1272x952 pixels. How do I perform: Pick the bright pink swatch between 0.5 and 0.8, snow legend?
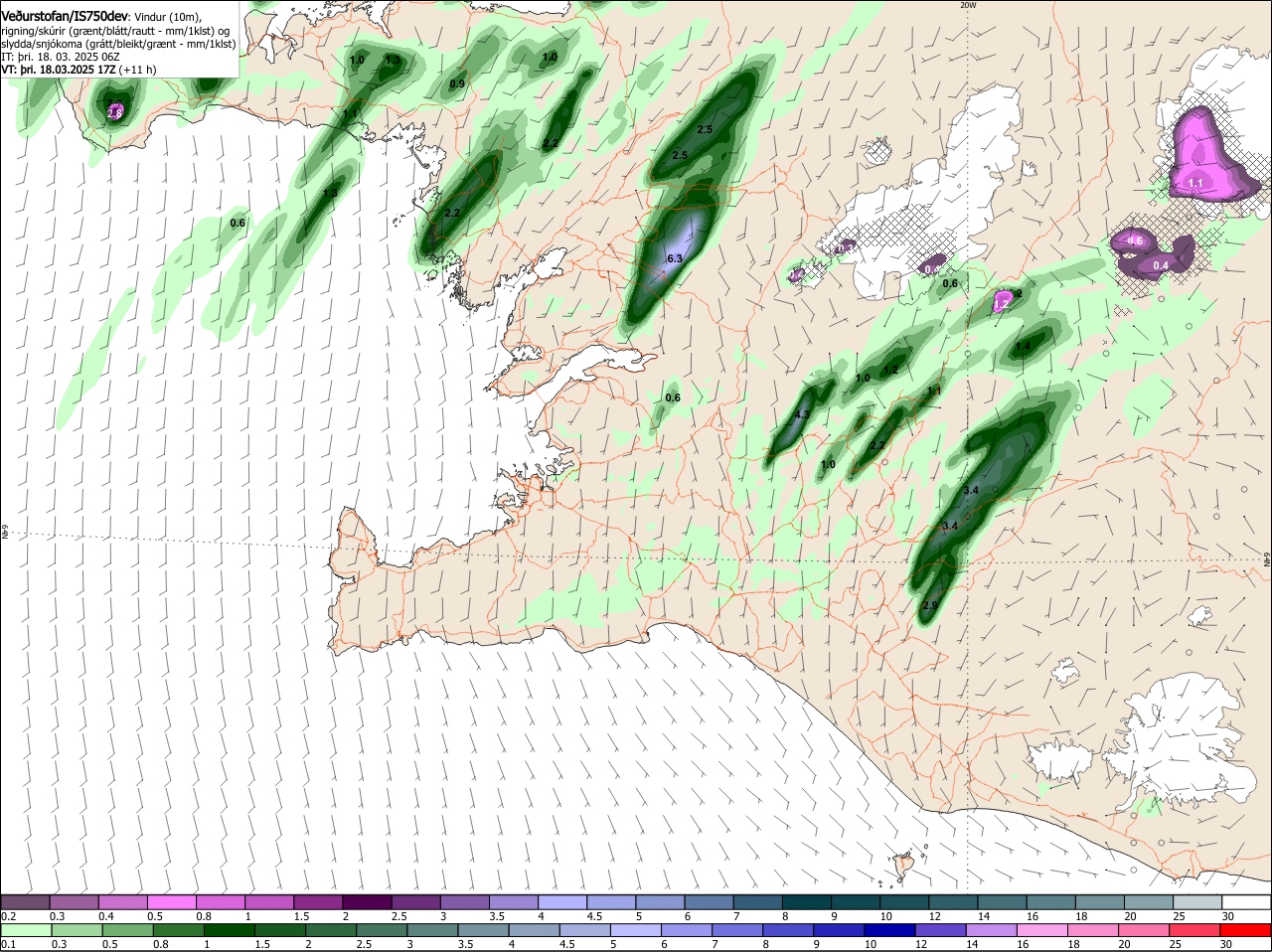171,901
